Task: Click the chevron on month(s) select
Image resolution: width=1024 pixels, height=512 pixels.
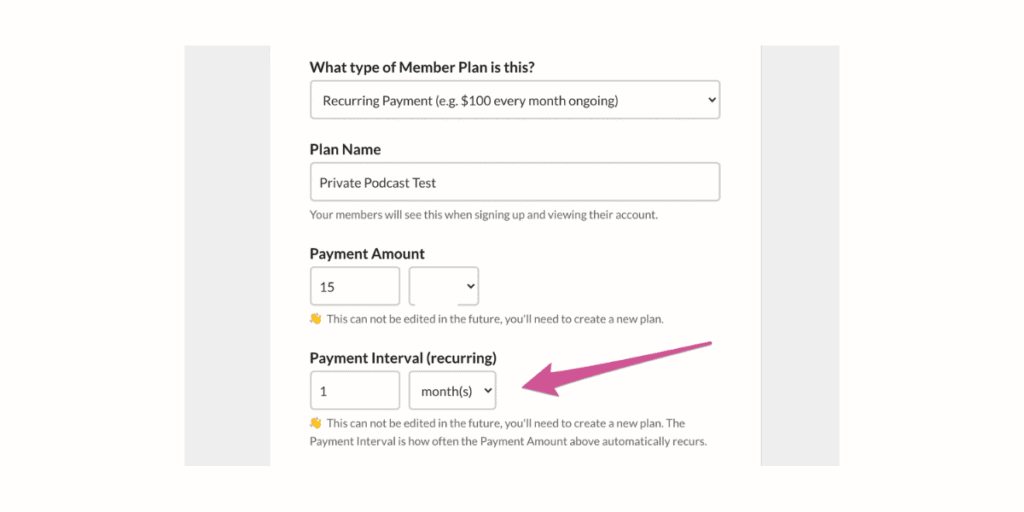Action: (487, 391)
